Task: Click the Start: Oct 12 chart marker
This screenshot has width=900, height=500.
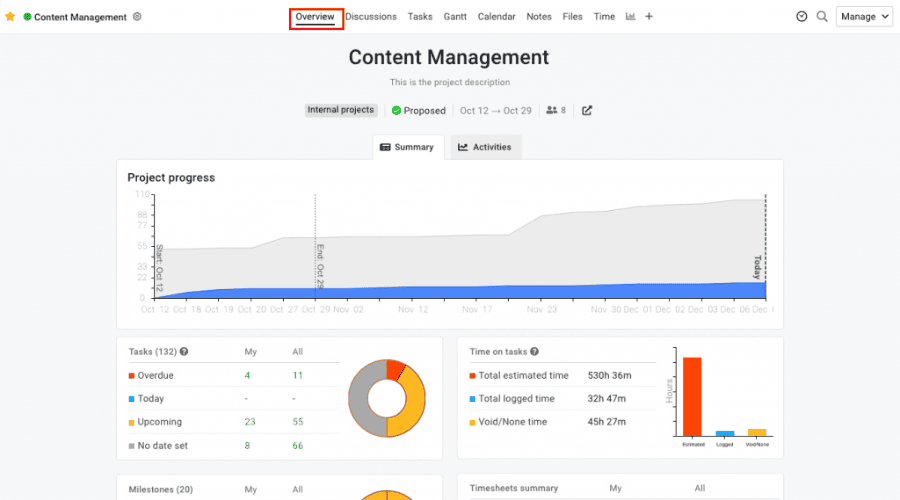Action: (x=160, y=268)
